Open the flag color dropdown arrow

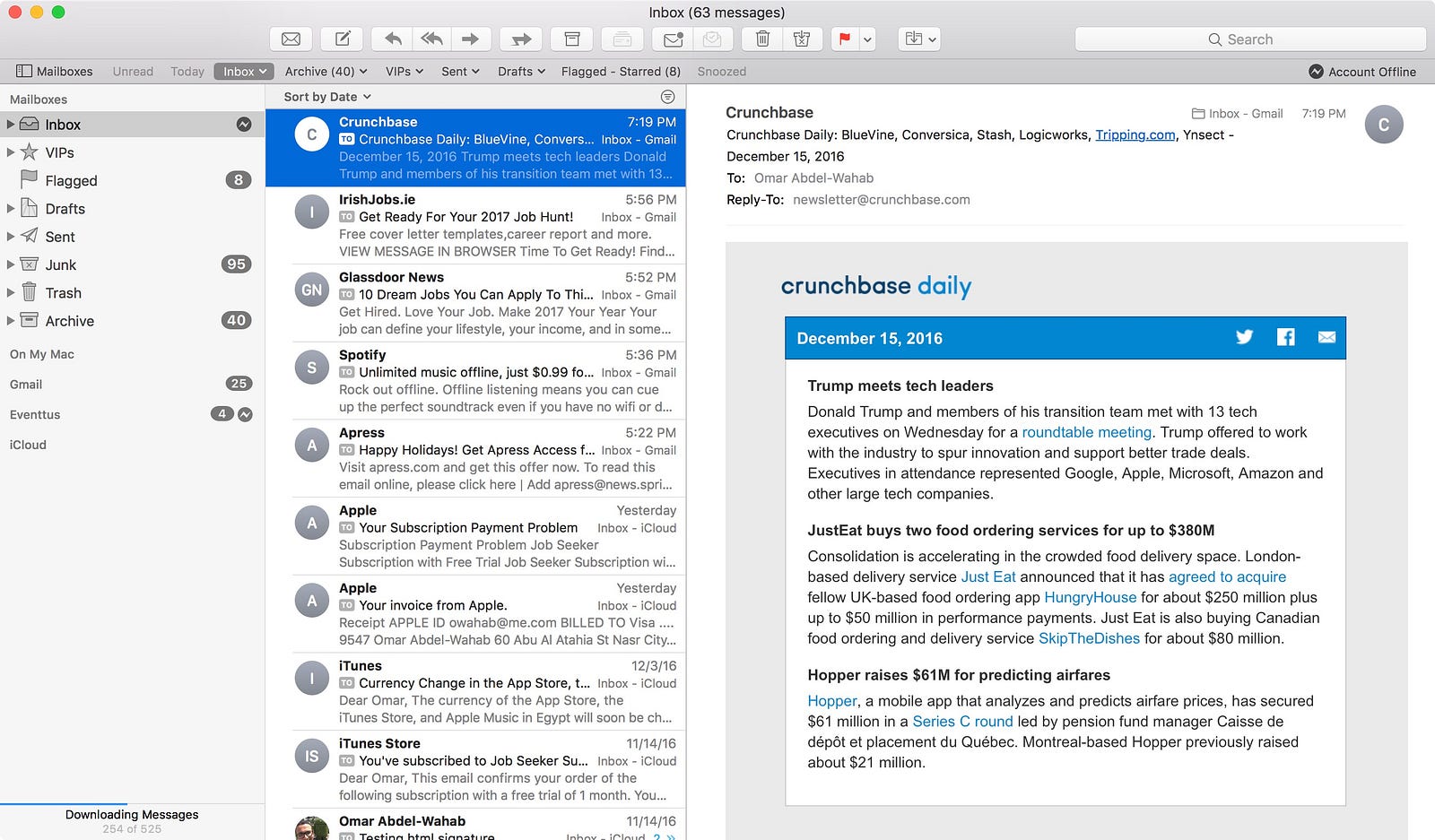pos(867,39)
